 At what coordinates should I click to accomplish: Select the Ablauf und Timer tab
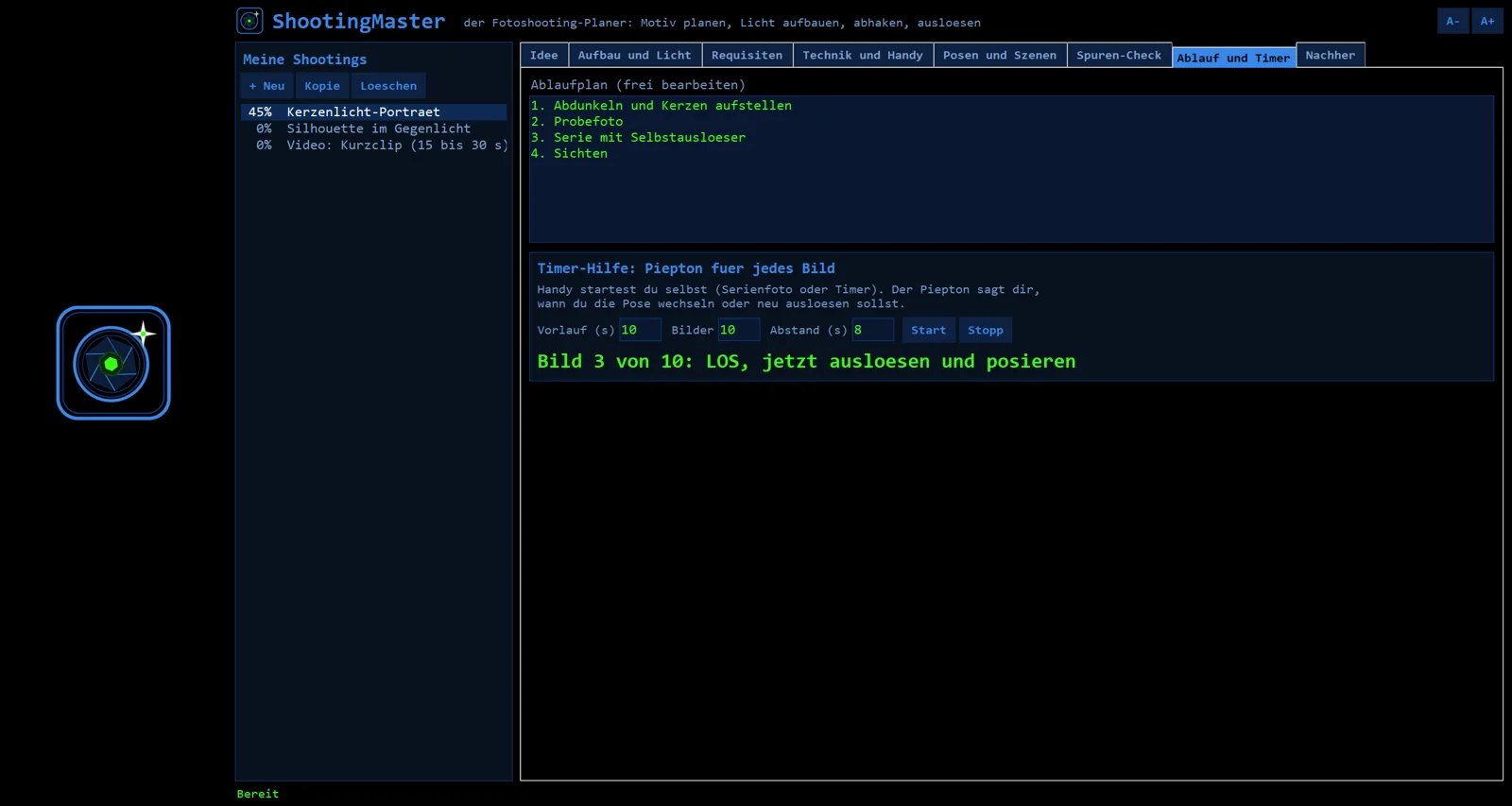pos(1233,58)
